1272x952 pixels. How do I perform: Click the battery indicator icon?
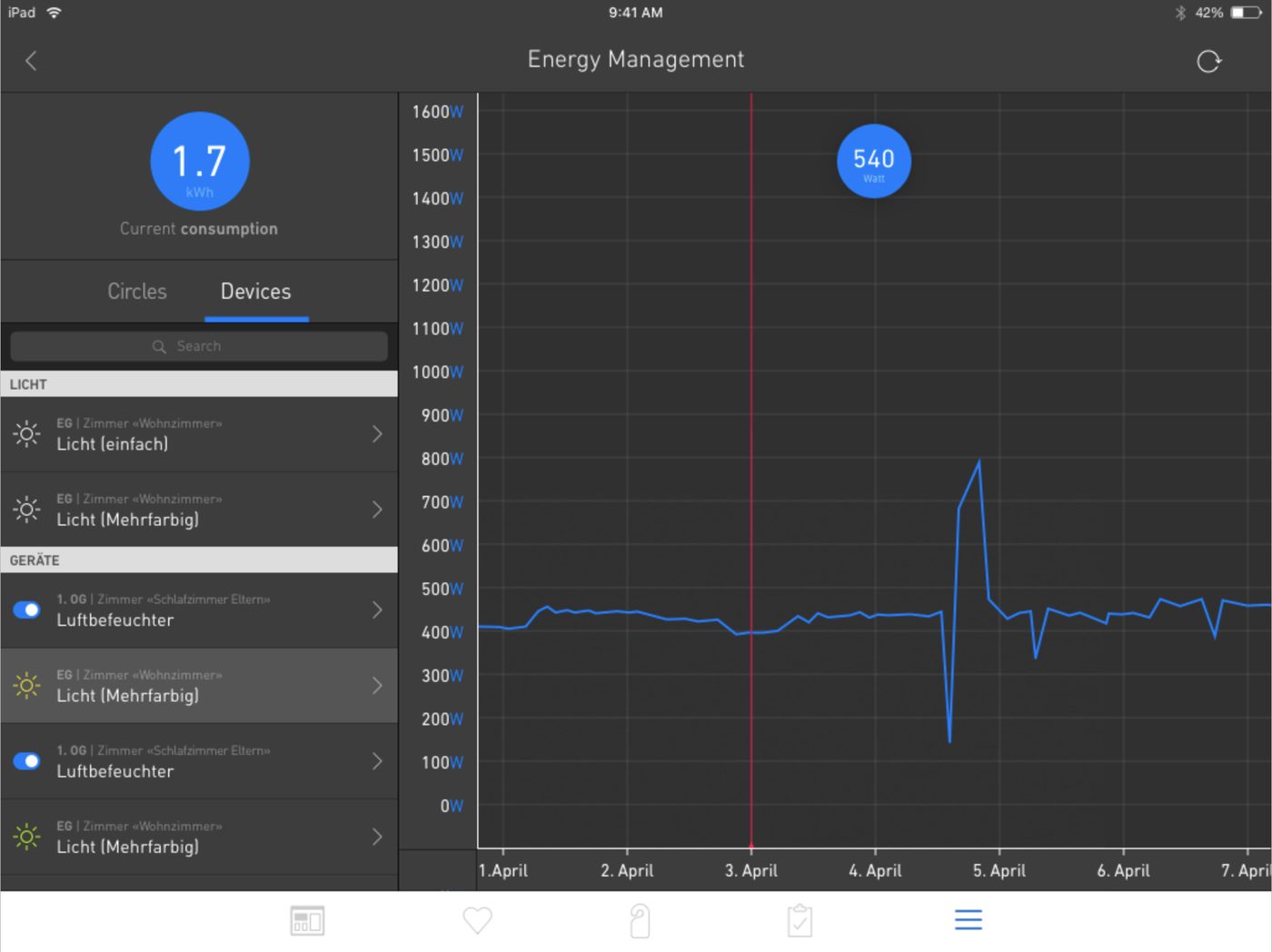tap(1246, 13)
